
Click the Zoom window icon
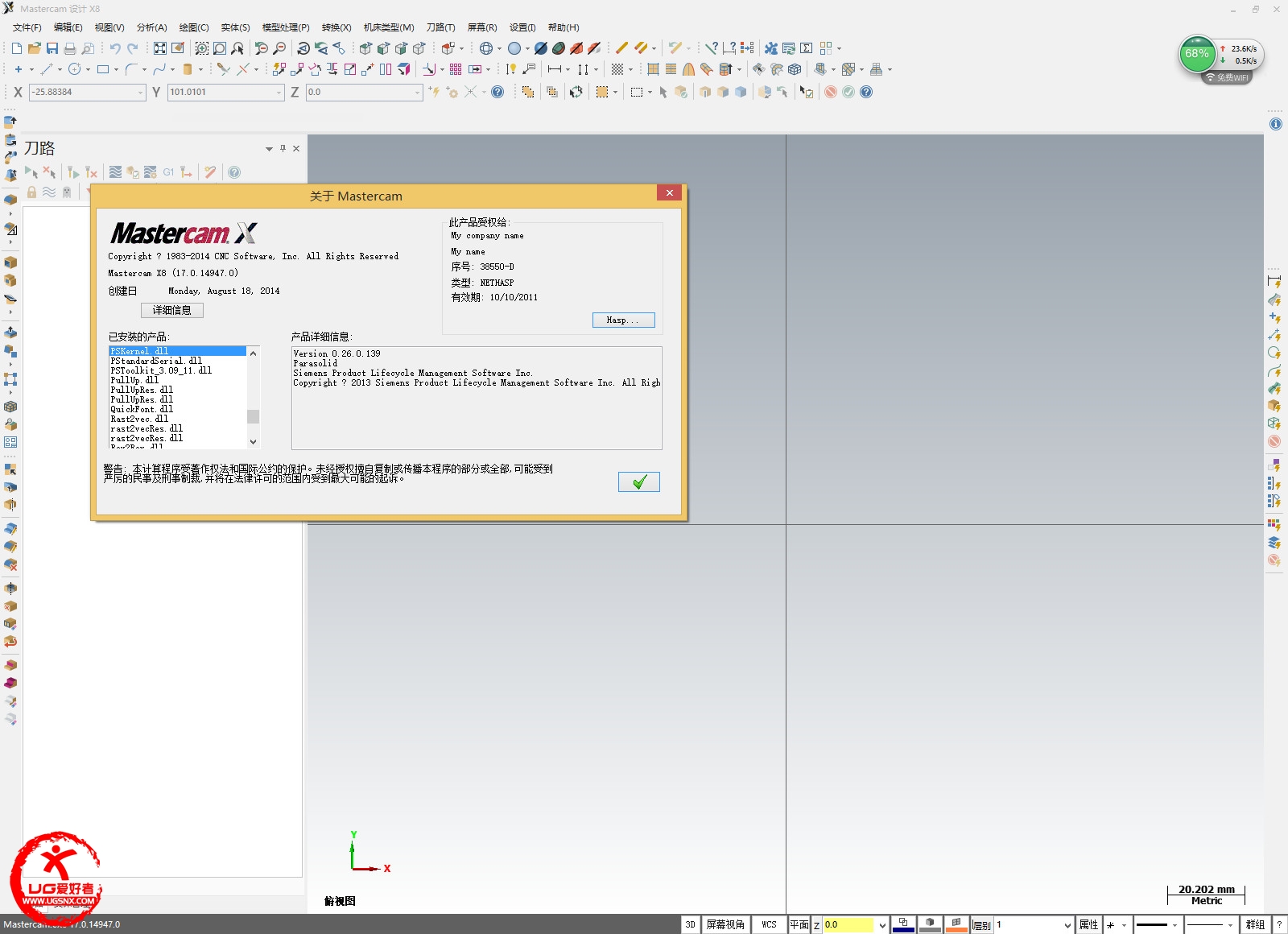[202, 48]
